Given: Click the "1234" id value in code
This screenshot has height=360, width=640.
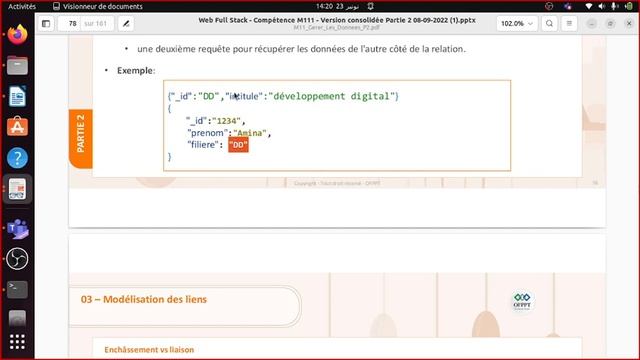Looking at the screenshot, I should click(x=226, y=121).
